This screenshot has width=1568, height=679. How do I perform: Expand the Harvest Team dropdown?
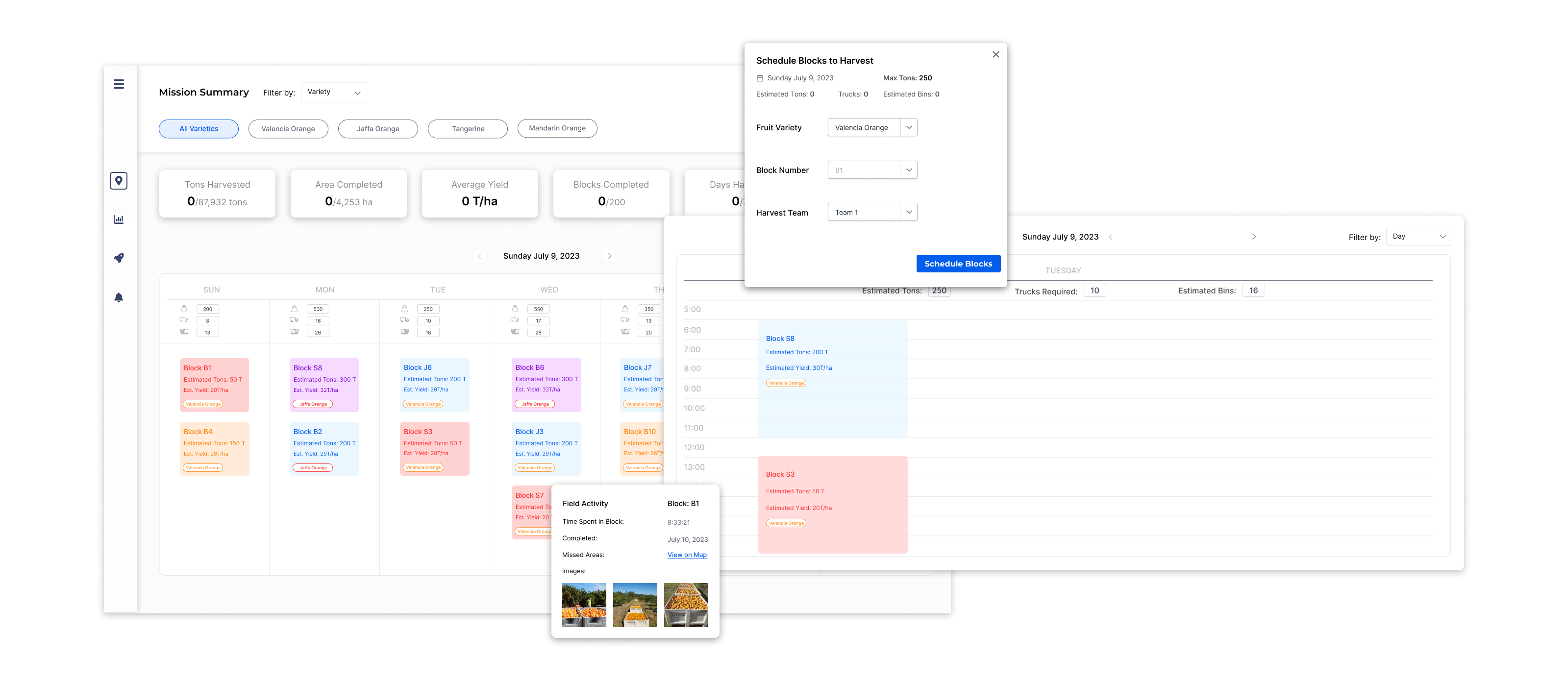click(908, 212)
